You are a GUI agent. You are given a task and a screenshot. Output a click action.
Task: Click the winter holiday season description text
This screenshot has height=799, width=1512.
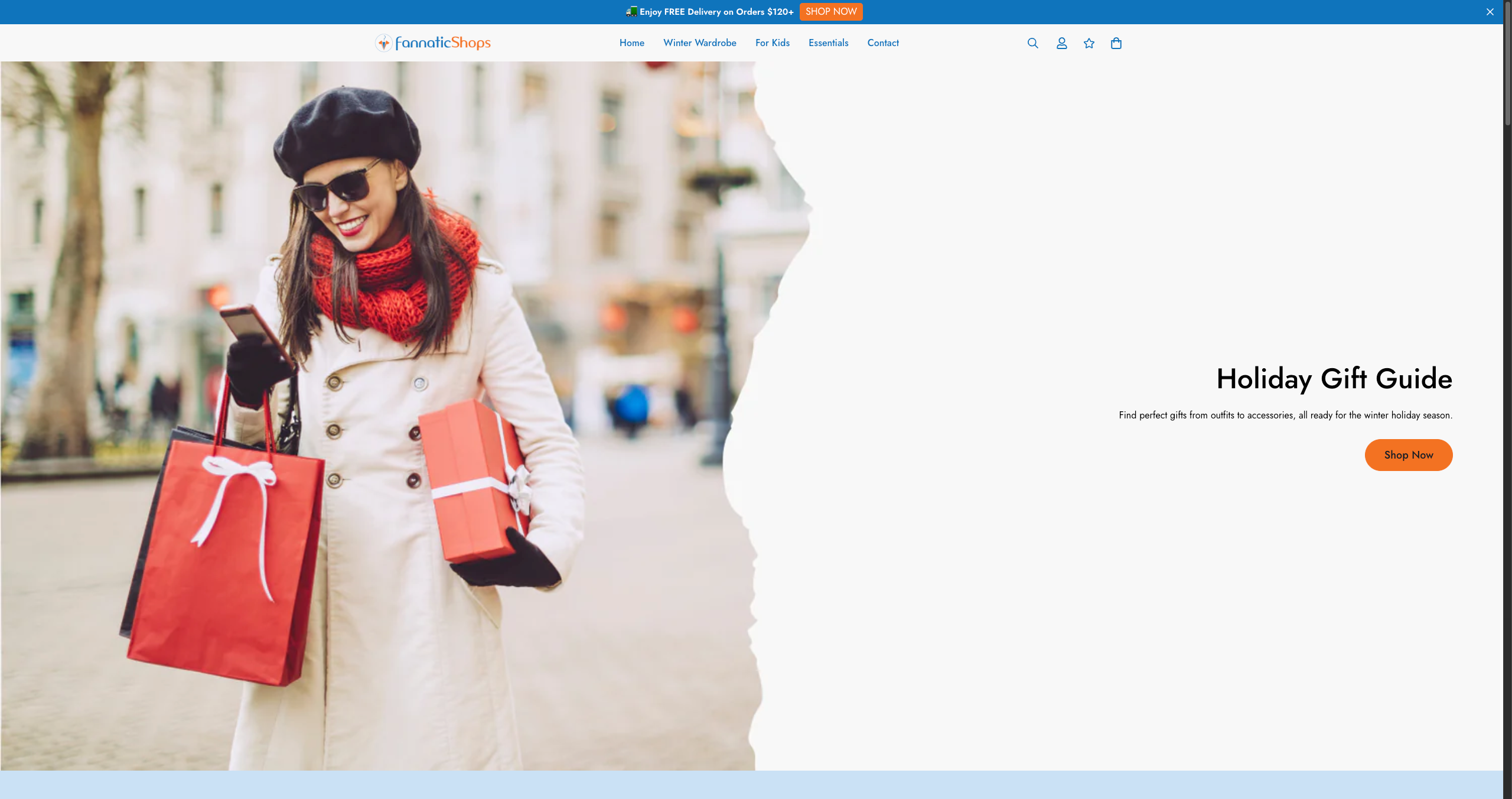pyautogui.click(x=1285, y=415)
